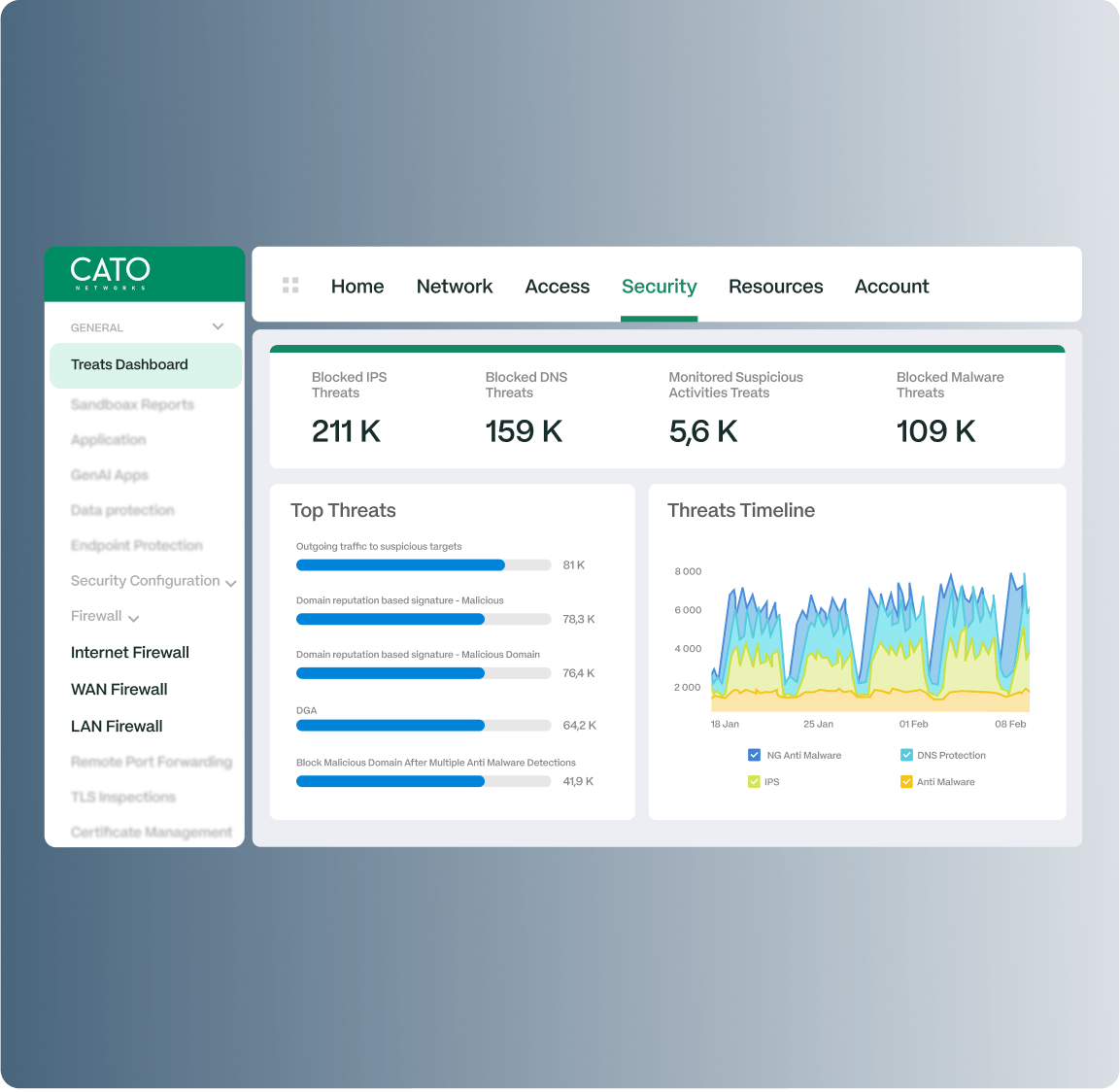Screen dimensions: 1120x1092
Task: Open Application in sidebar
Action: (x=108, y=439)
